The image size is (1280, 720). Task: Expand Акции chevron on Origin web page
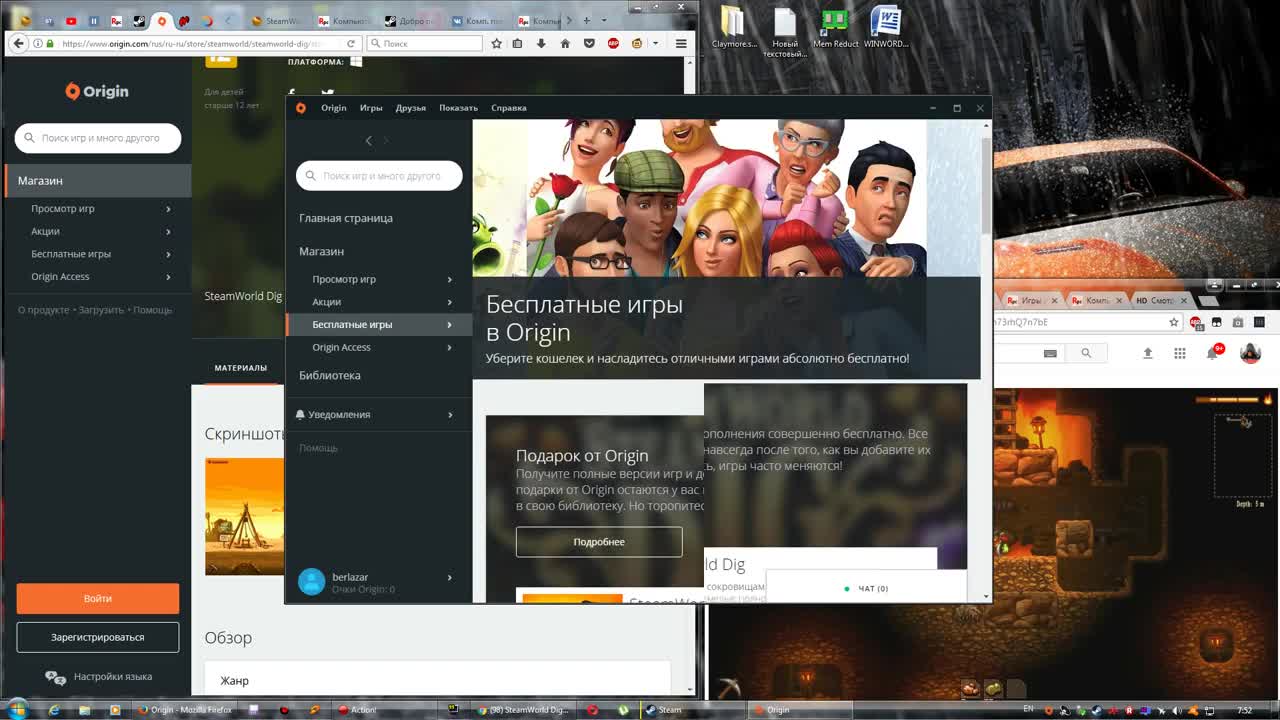click(x=168, y=232)
